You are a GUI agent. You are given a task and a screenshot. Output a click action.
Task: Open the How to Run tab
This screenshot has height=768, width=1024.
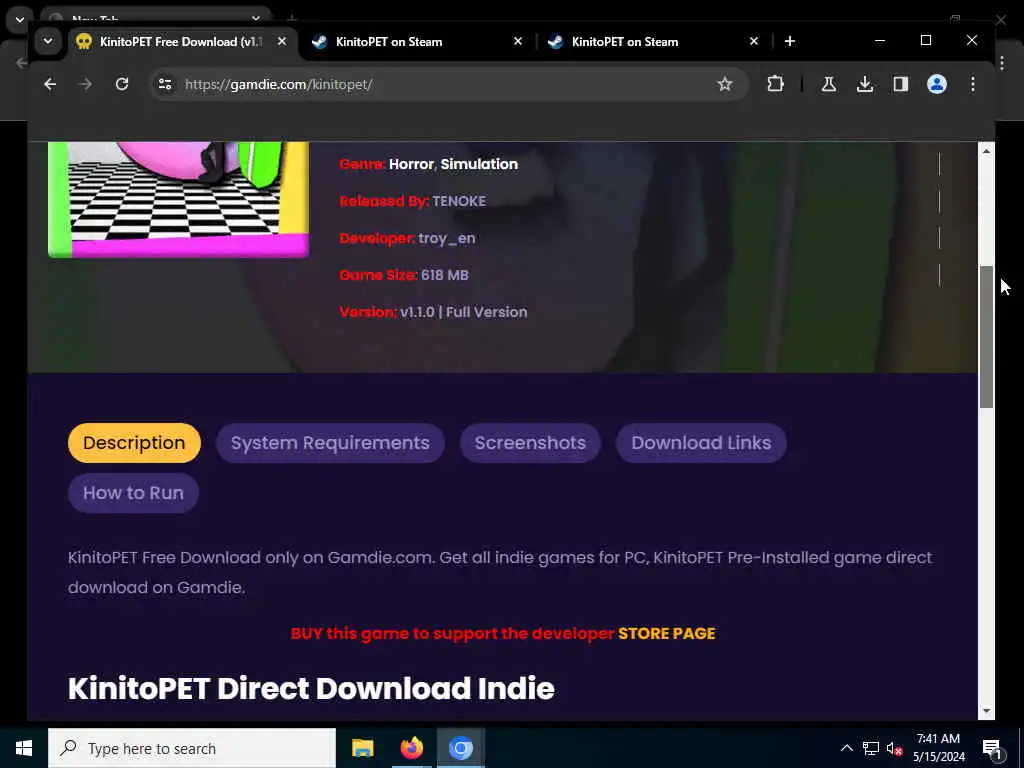click(133, 493)
